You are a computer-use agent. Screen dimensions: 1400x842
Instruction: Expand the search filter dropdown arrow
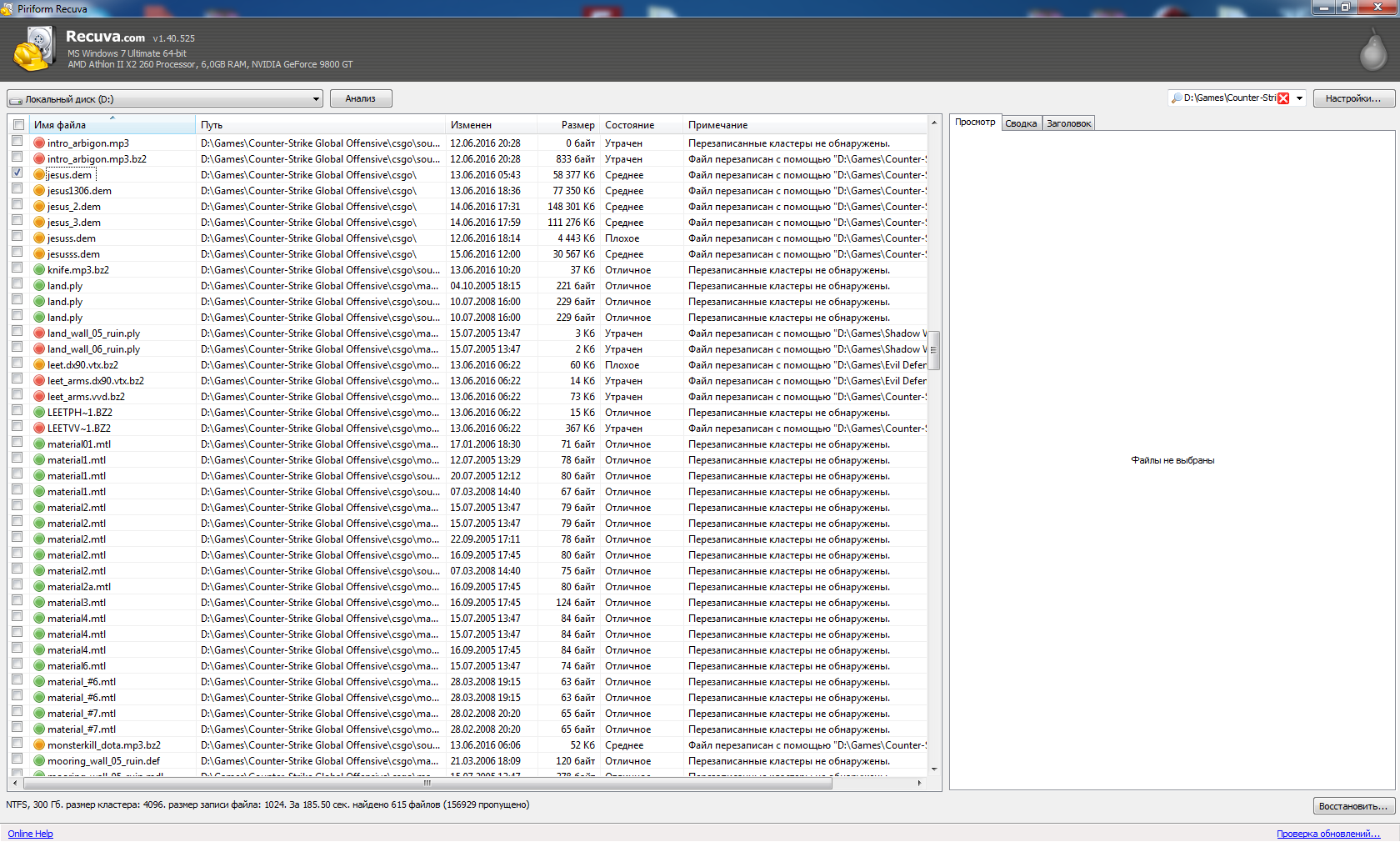click(1299, 98)
